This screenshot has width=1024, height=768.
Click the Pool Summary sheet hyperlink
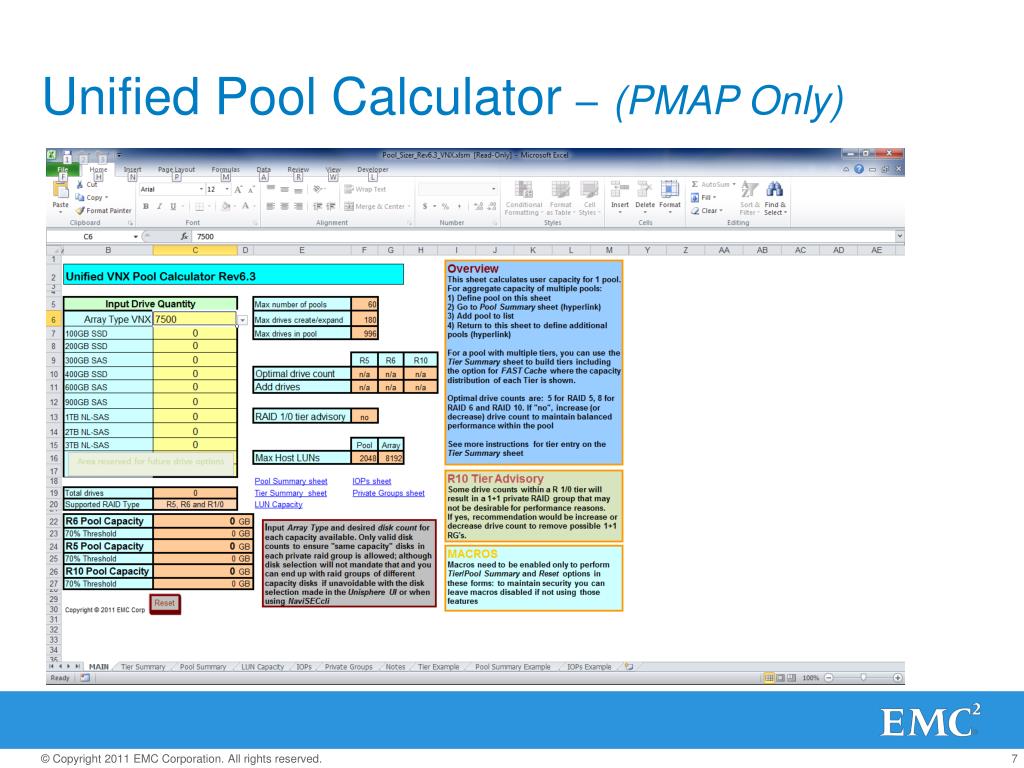point(291,481)
